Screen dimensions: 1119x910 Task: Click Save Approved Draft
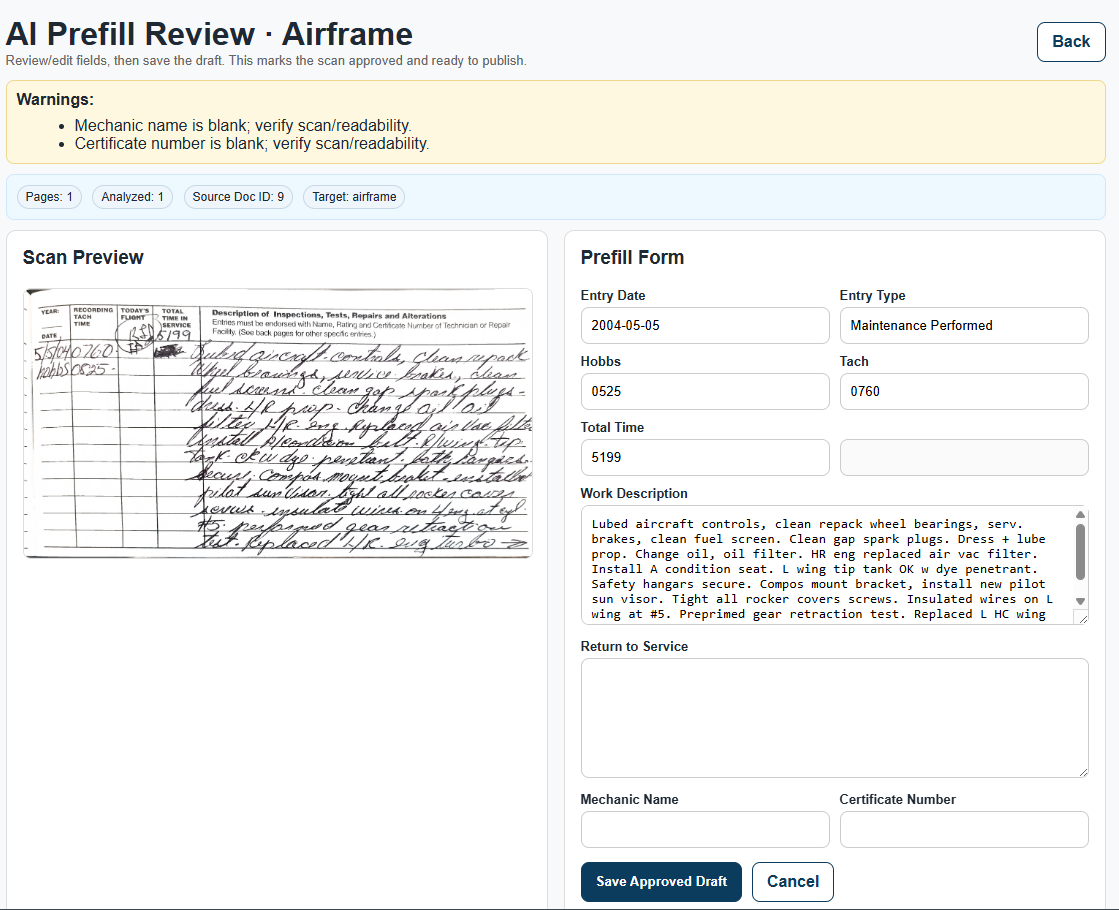pos(661,881)
